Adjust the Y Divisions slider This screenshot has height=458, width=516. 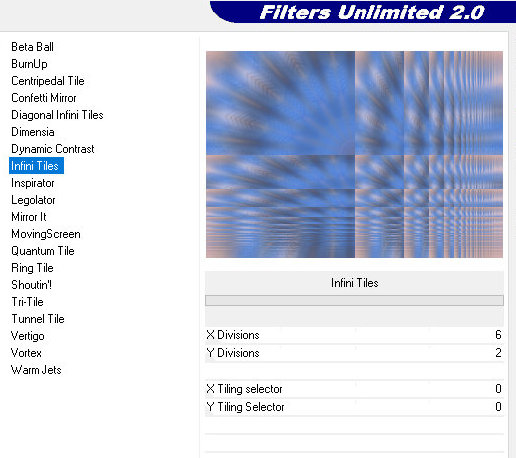pos(354,353)
